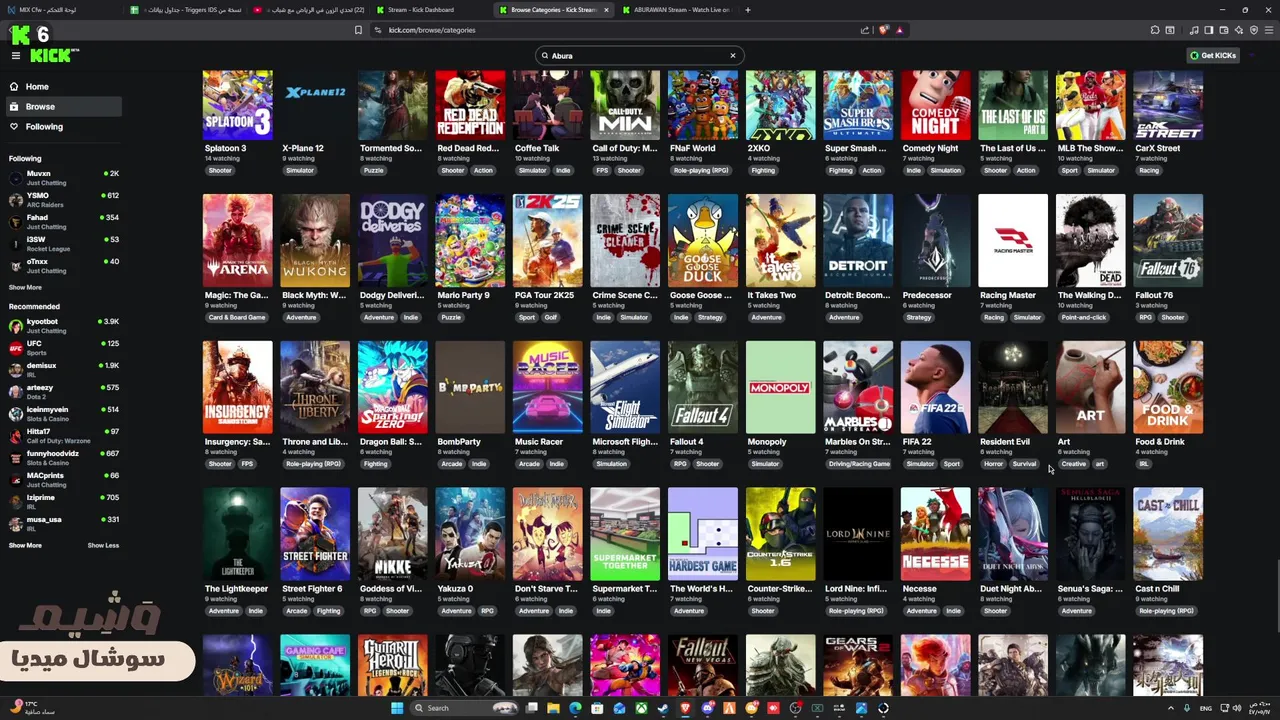Open the Splatoon 3 category thumbnail

point(237,105)
